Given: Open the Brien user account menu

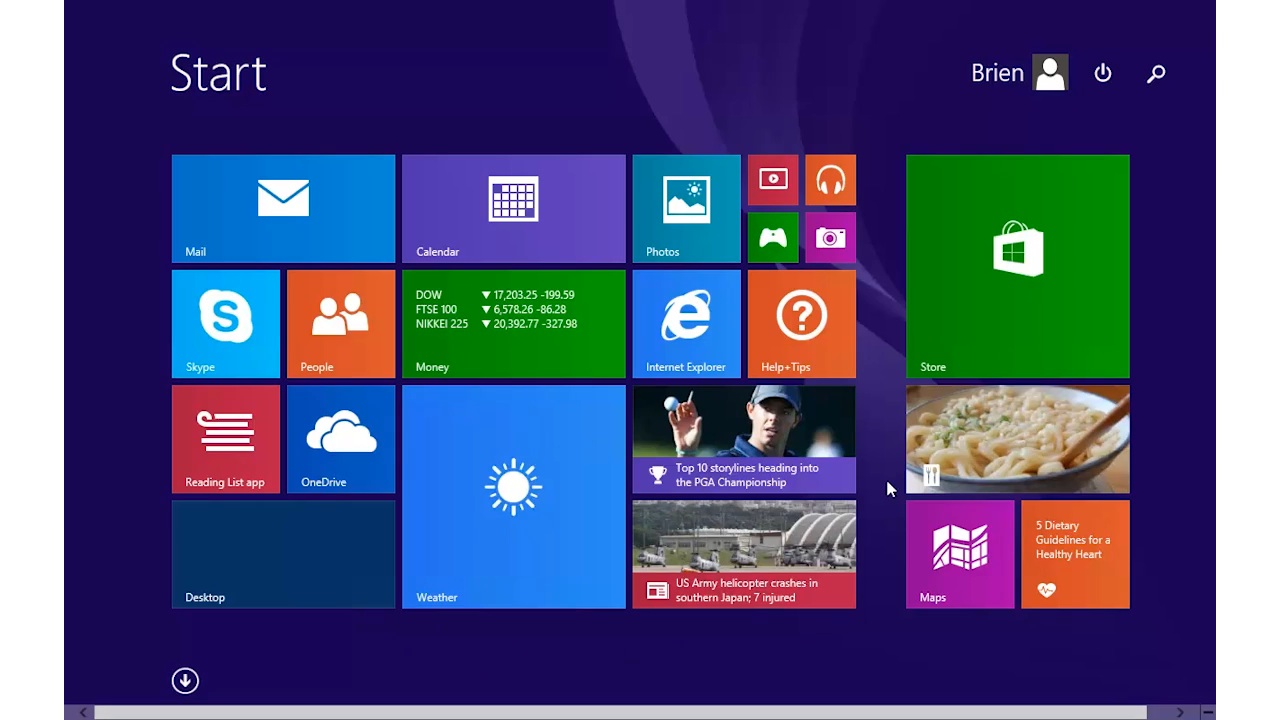Looking at the screenshot, I should [x=1019, y=73].
